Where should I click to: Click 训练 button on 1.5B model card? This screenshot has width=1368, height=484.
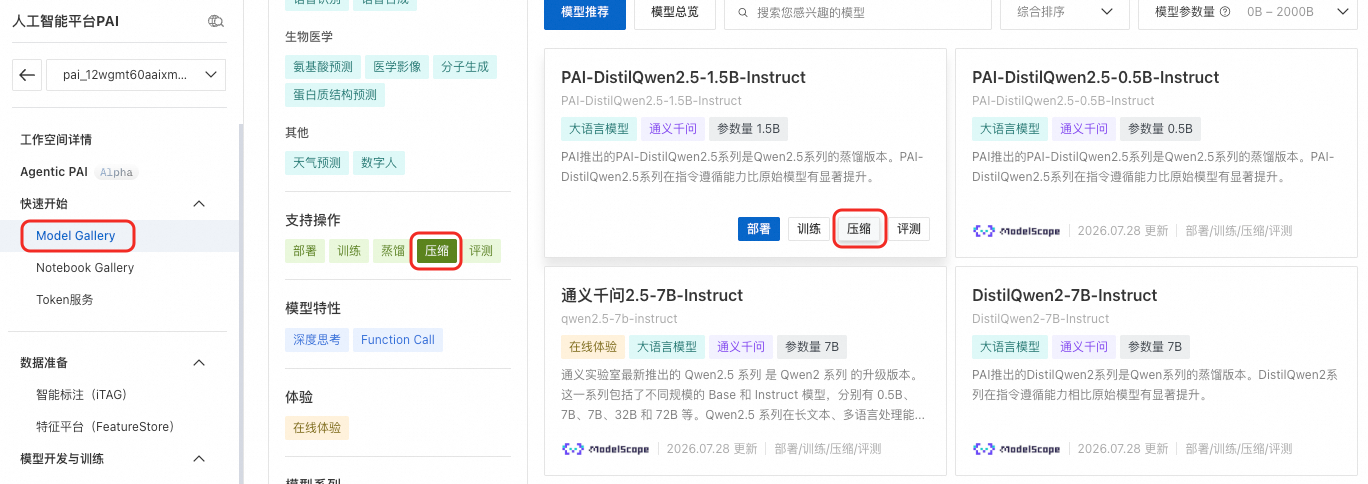(809, 229)
